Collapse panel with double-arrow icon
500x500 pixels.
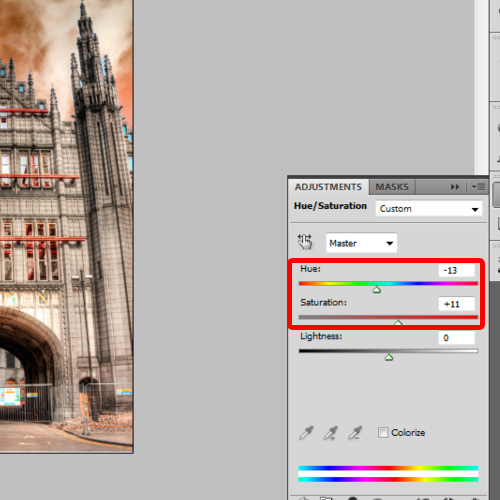pyautogui.click(x=455, y=187)
